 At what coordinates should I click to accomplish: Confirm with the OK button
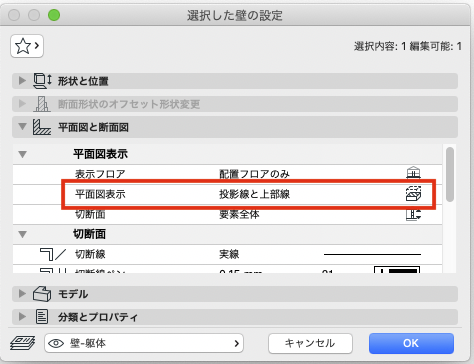point(411,343)
